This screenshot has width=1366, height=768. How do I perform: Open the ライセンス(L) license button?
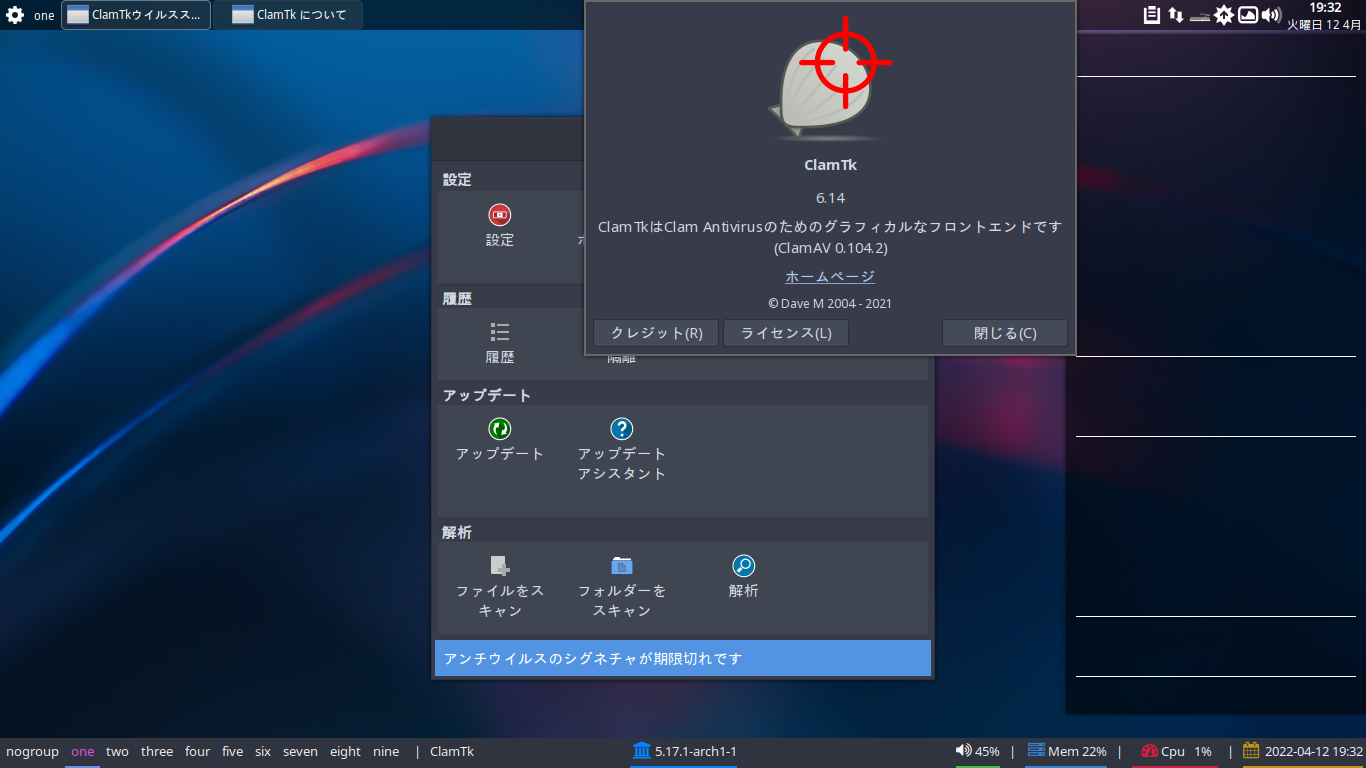pos(786,333)
